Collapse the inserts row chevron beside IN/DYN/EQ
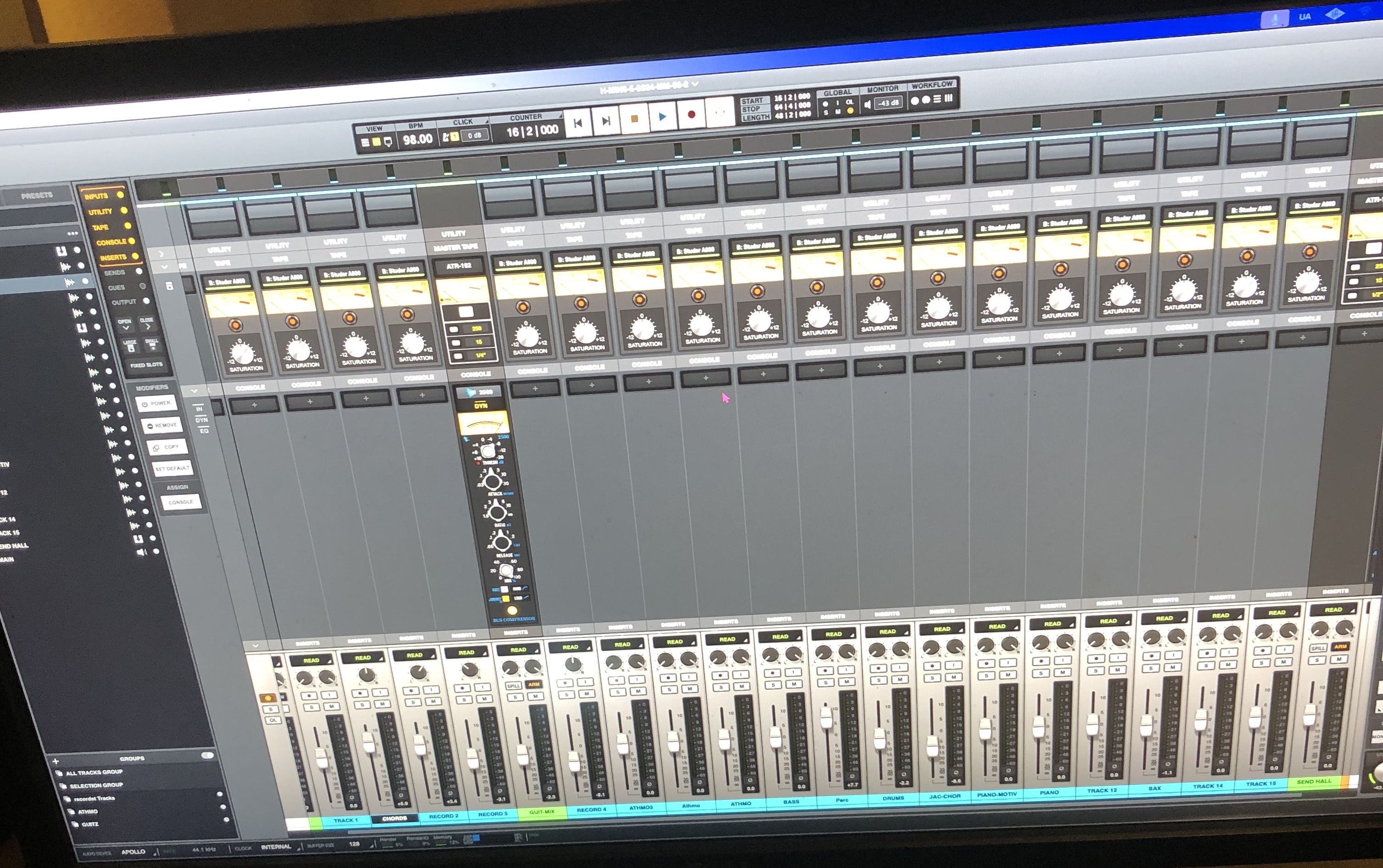The width and height of the screenshot is (1383, 868). tap(194, 391)
